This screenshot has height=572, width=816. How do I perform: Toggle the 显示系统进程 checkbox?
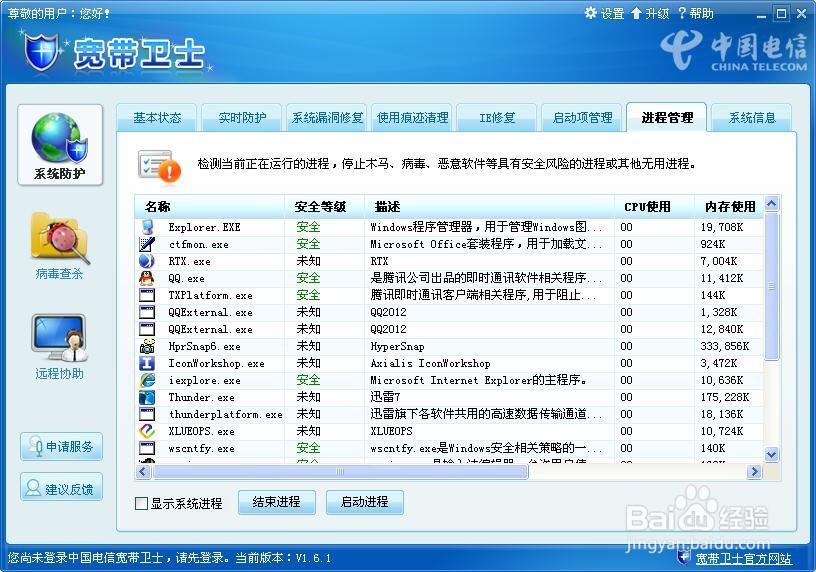tap(141, 503)
